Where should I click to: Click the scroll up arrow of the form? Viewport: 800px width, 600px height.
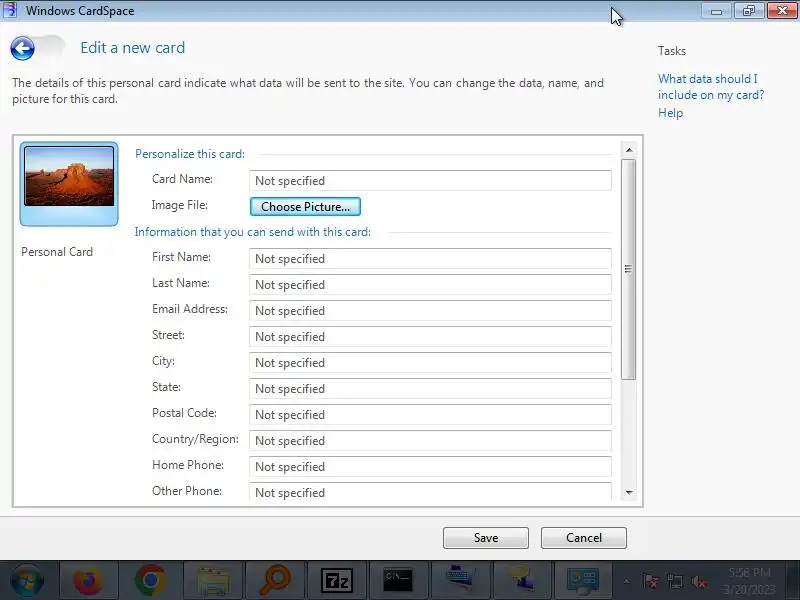tap(629, 150)
